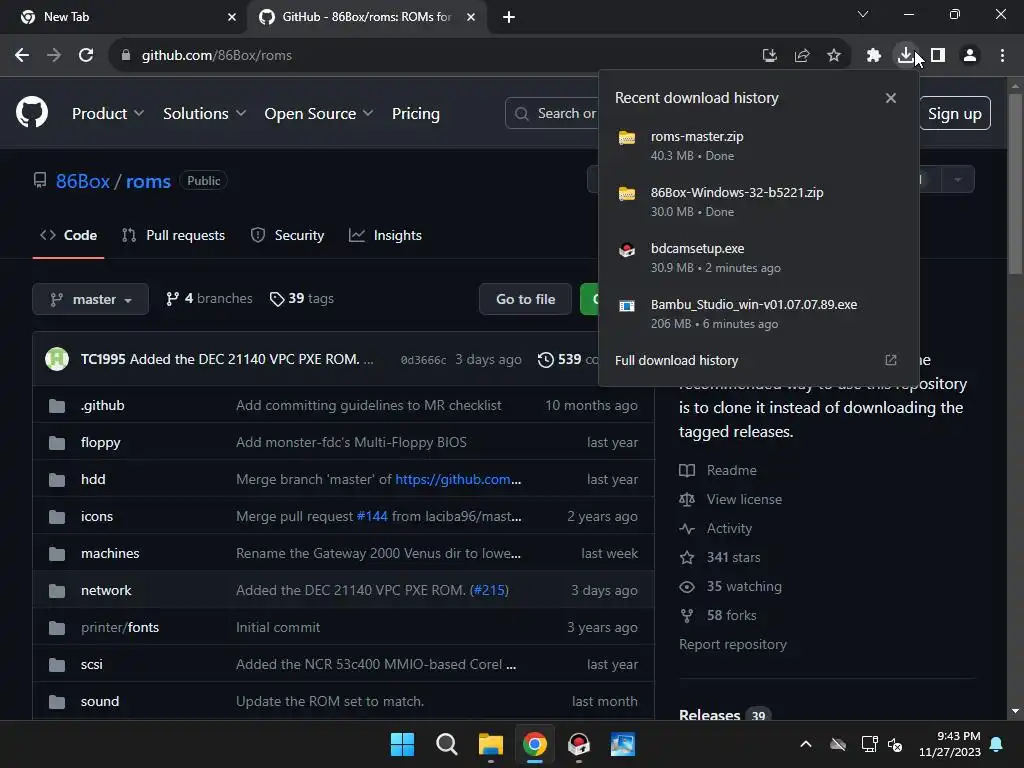Open the sound folder

click(100, 701)
